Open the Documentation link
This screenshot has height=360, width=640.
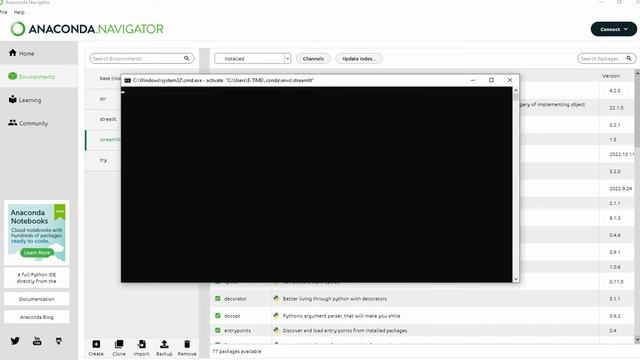pos(37,299)
